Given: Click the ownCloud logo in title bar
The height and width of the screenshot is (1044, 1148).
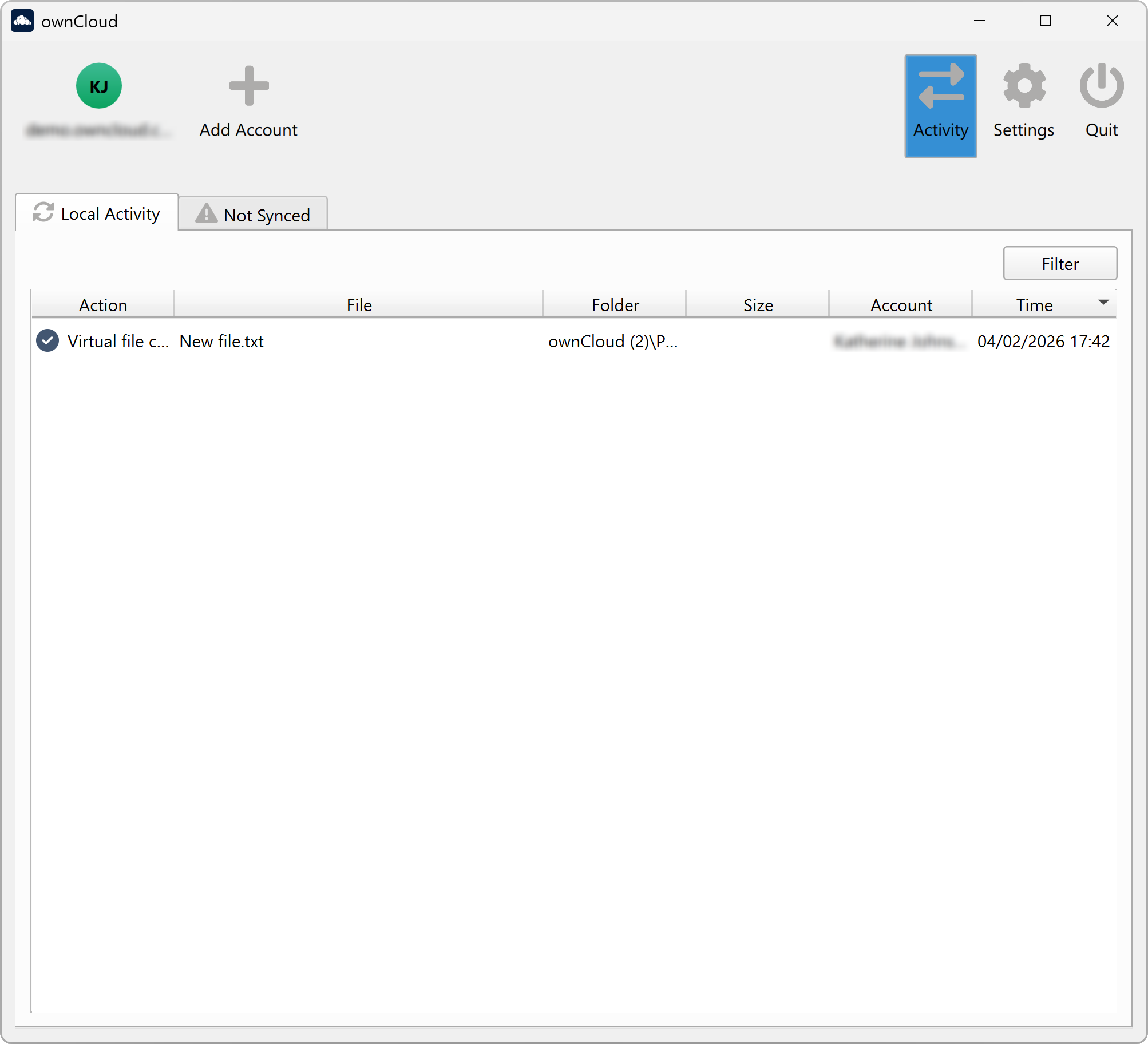Looking at the screenshot, I should tap(22, 21).
